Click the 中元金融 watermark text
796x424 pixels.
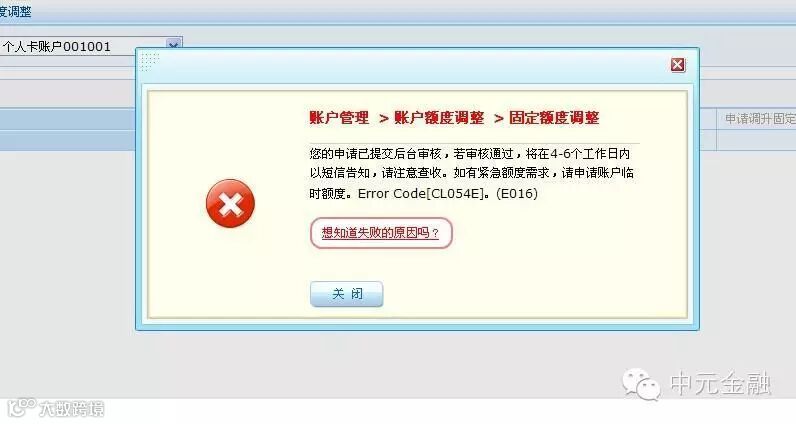click(721, 383)
